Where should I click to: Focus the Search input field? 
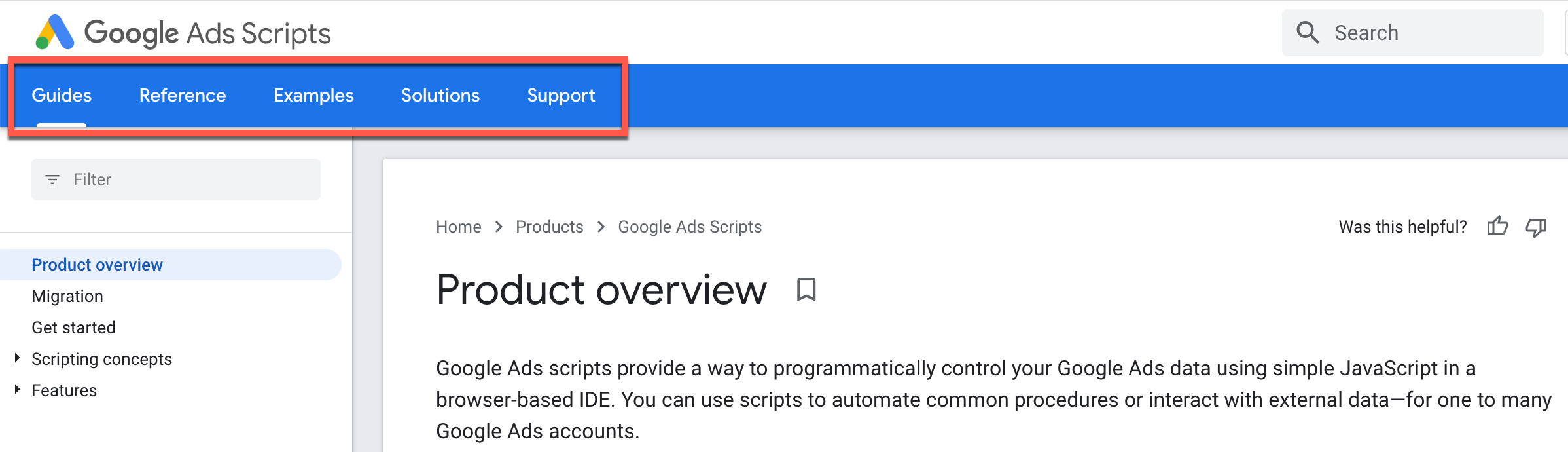point(1412,33)
